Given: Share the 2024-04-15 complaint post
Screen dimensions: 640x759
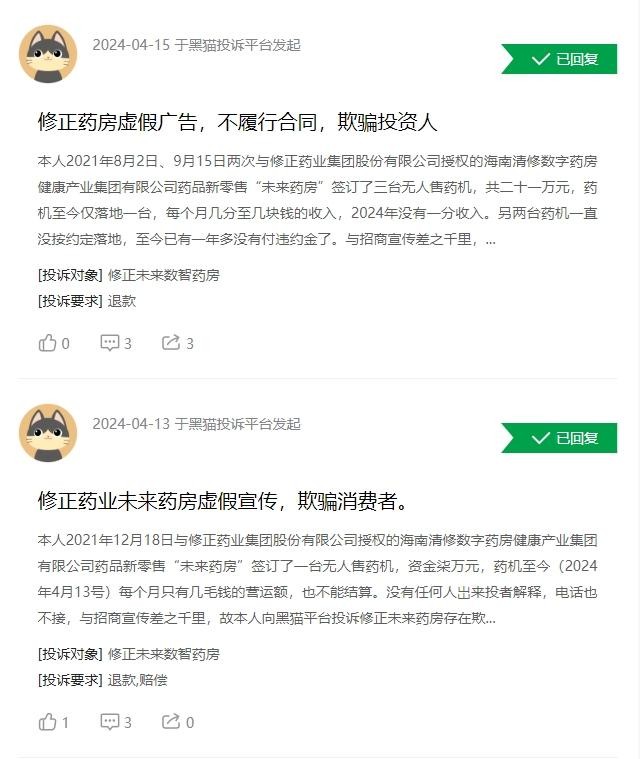Looking at the screenshot, I should click(x=178, y=343).
